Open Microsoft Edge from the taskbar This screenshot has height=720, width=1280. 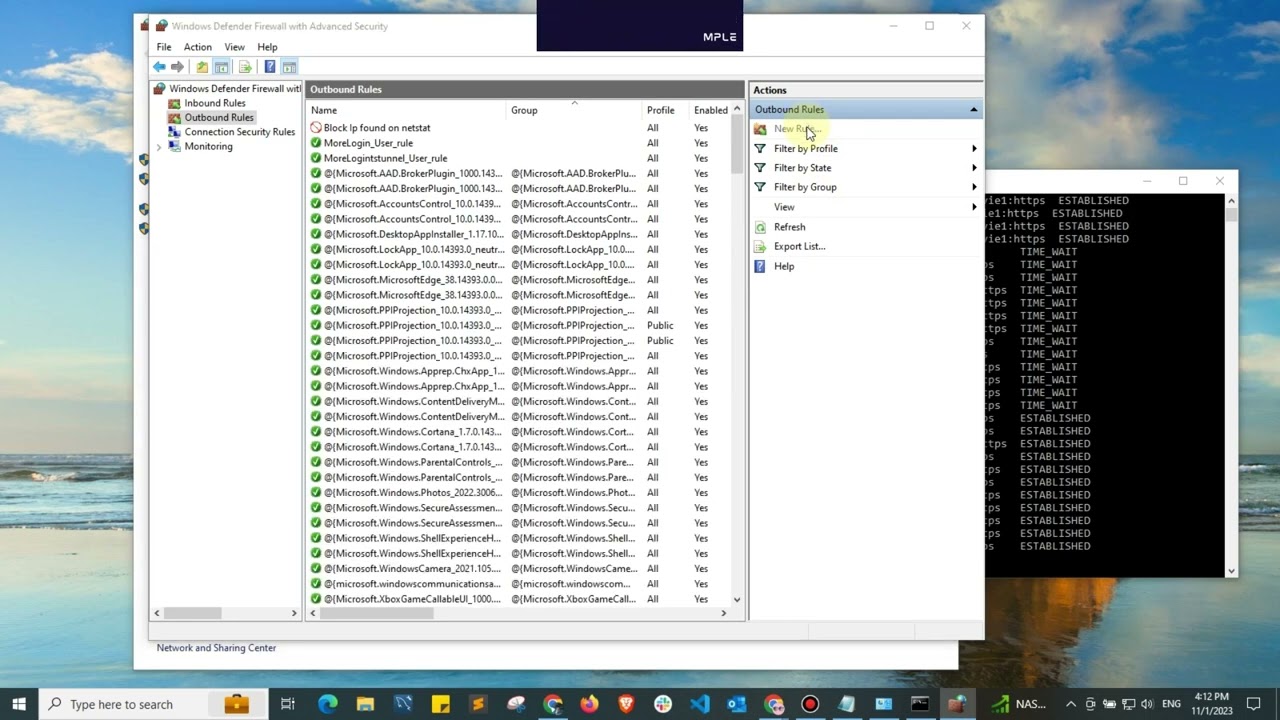click(328, 704)
